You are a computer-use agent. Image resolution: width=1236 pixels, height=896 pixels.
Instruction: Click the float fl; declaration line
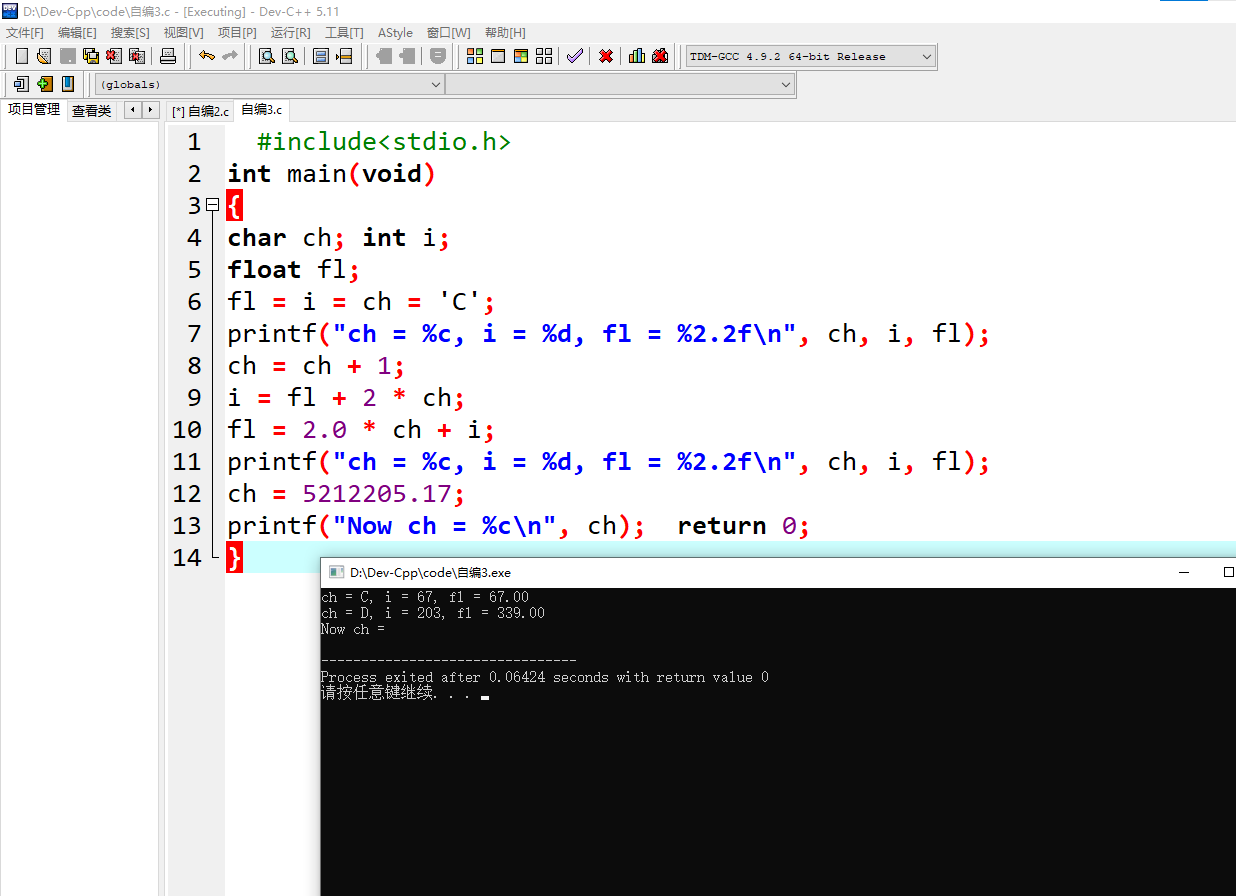293,270
